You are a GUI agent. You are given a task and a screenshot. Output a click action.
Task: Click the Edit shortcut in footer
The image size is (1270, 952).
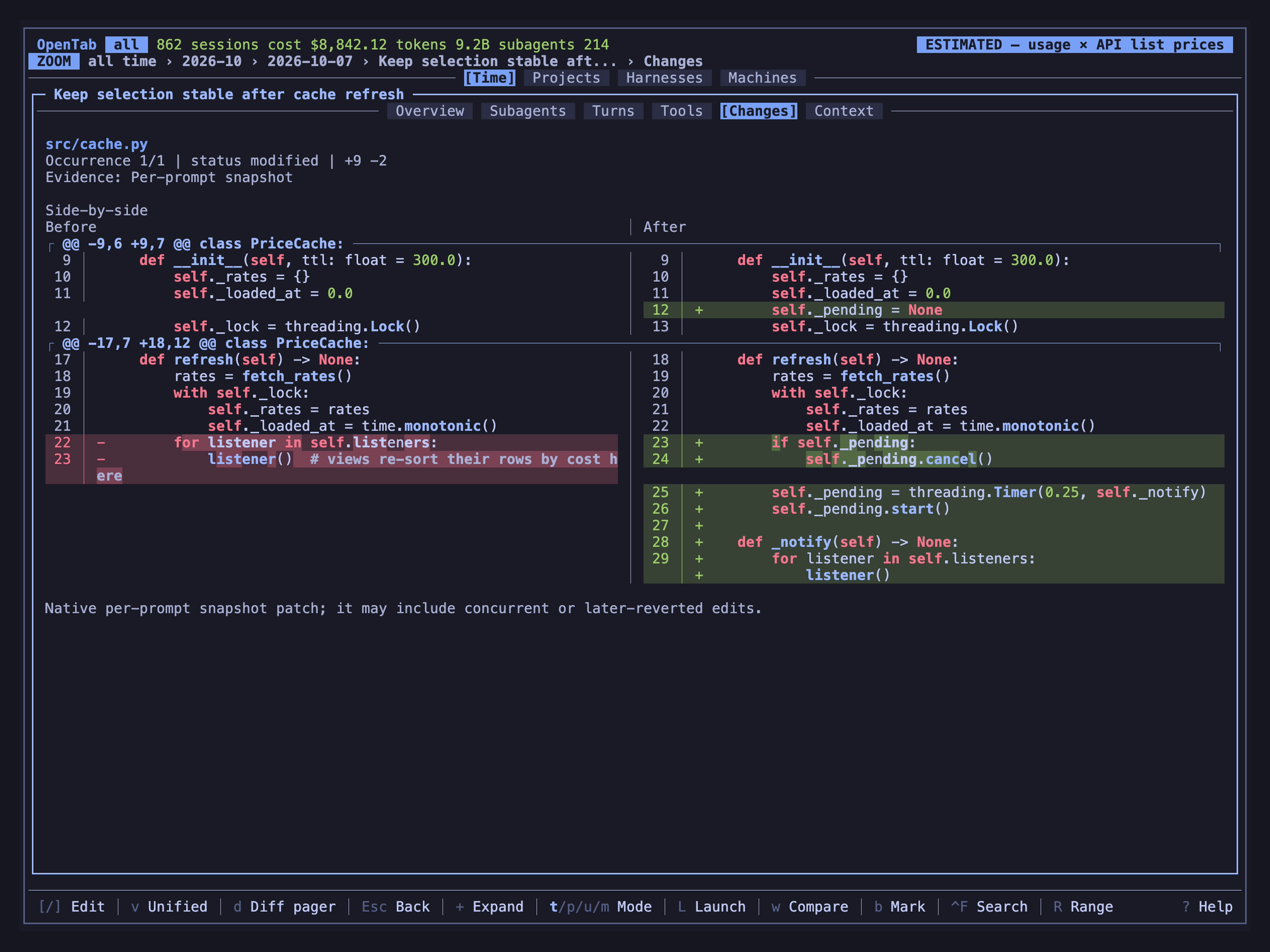[72, 907]
